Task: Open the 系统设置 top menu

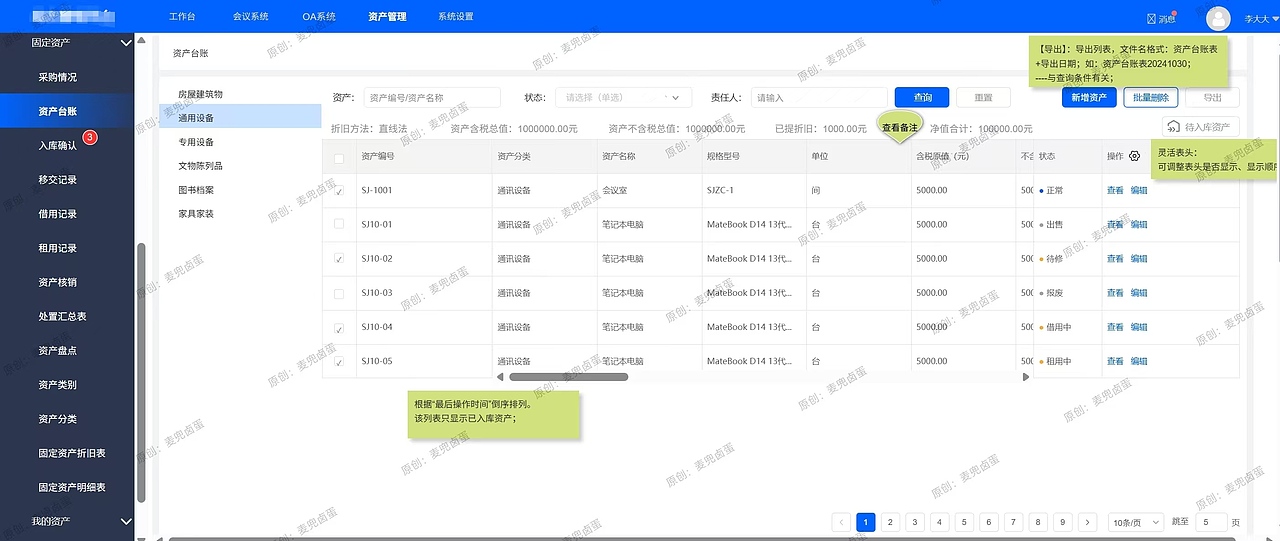Action: coord(456,17)
